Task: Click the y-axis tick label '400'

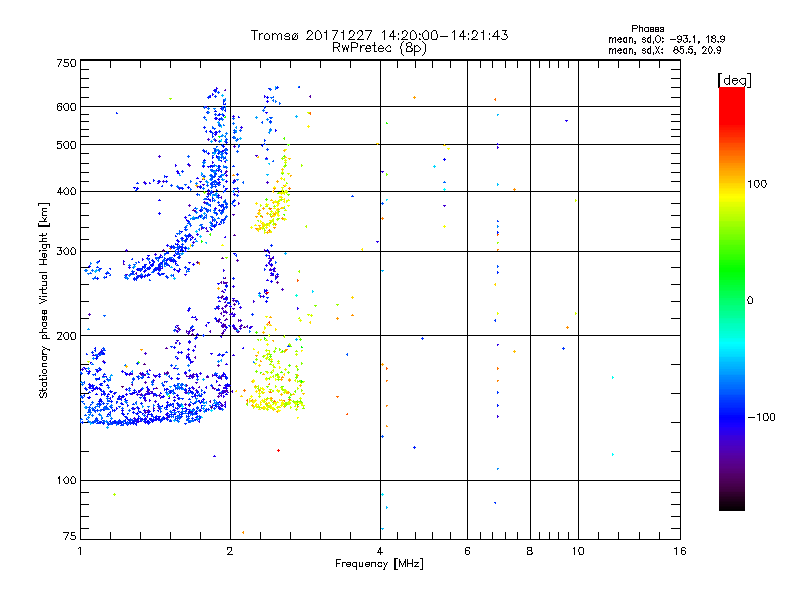Action: click(x=66, y=192)
